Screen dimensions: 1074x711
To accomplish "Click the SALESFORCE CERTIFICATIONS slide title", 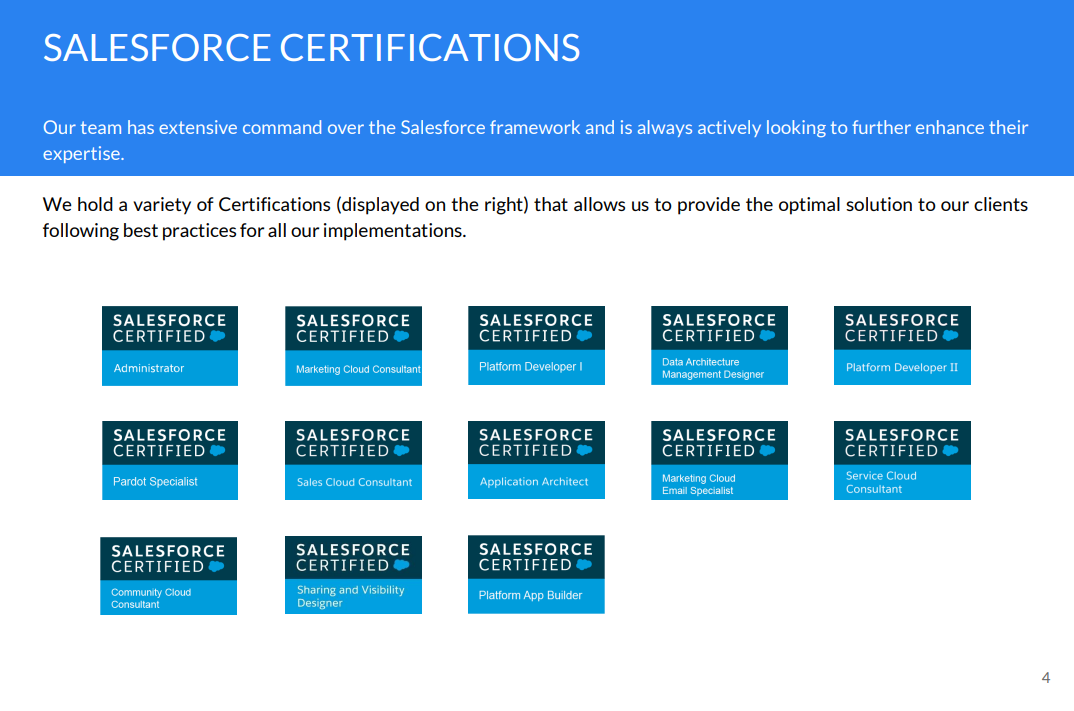I will click(312, 48).
